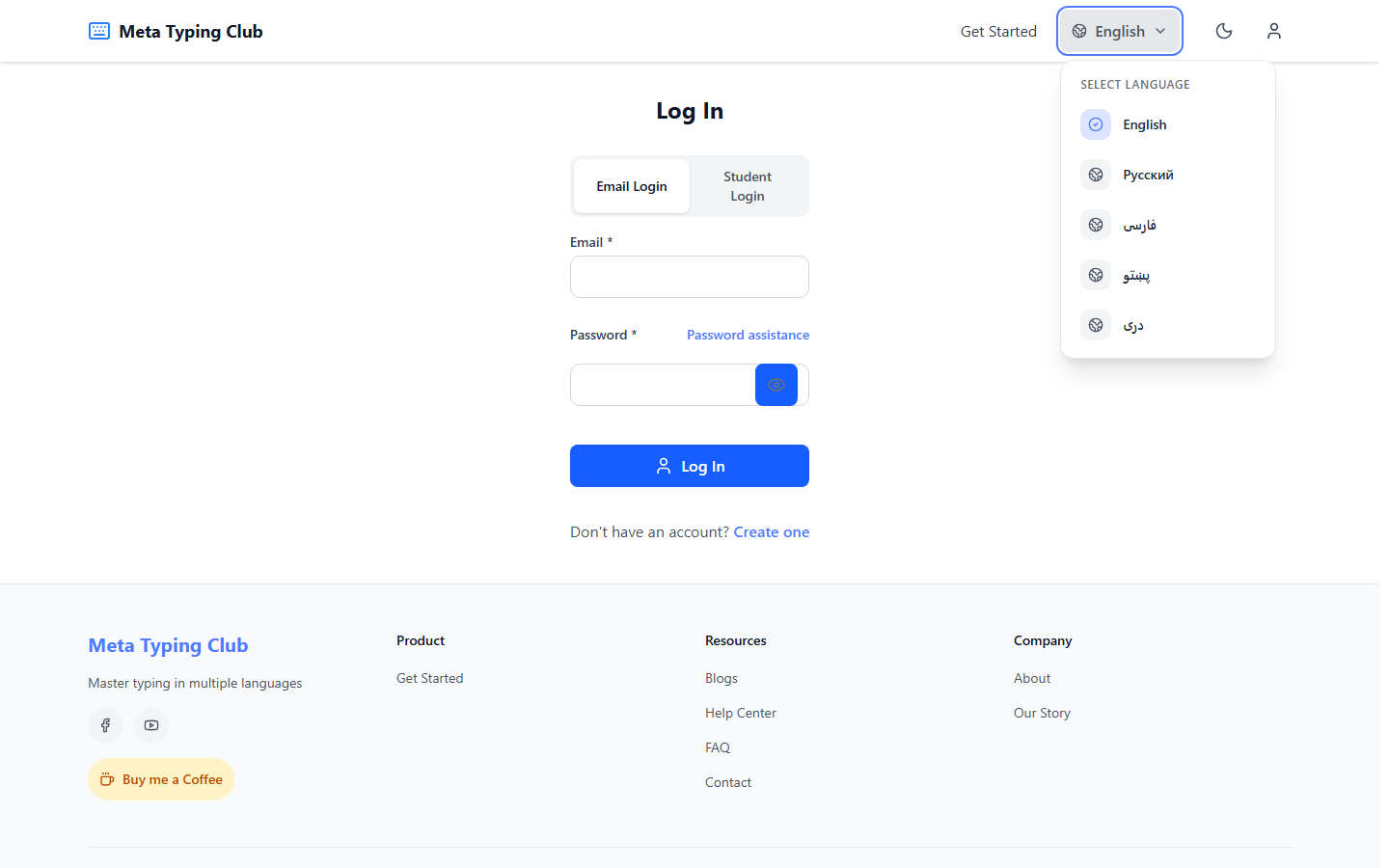Open the FAQ footer link
1389x868 pixels.
[x=718, y=747]
